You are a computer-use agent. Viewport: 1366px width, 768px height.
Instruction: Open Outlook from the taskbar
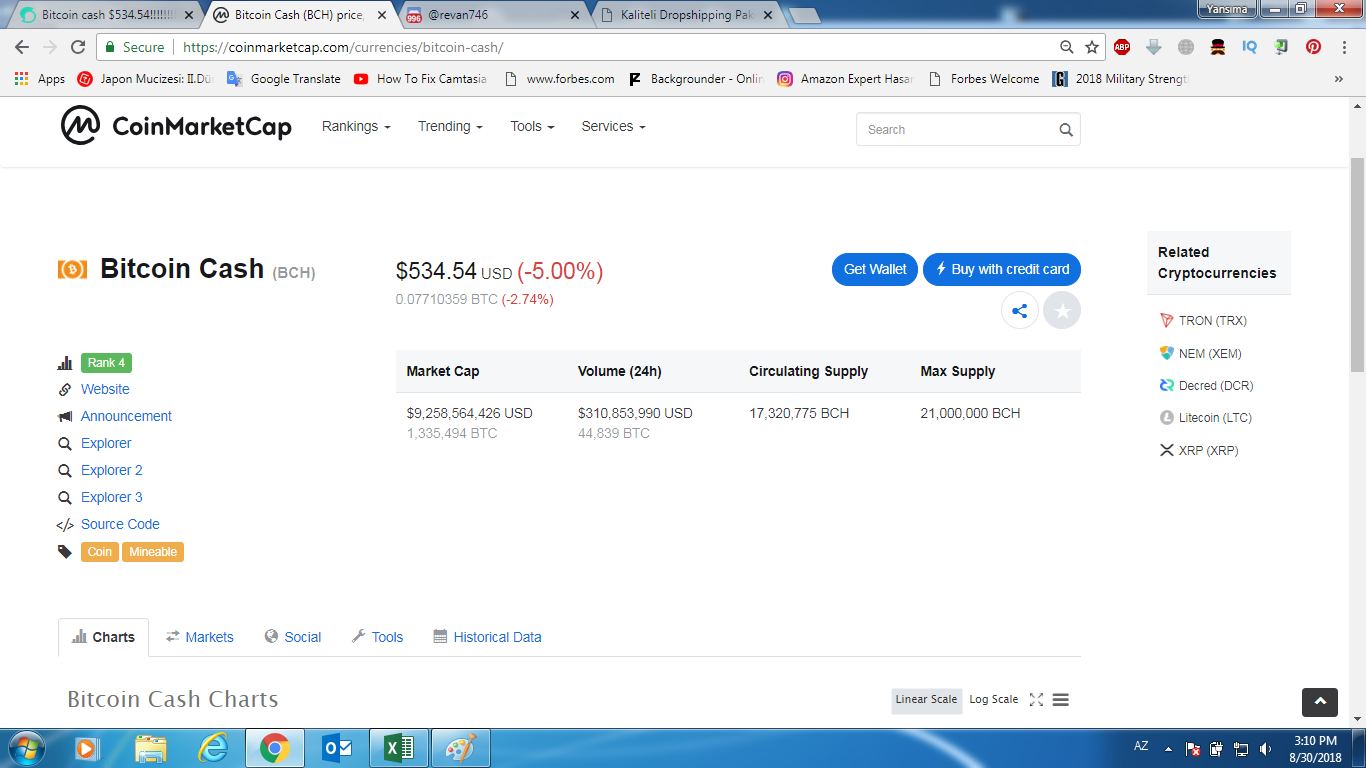[x=337, y=748]
